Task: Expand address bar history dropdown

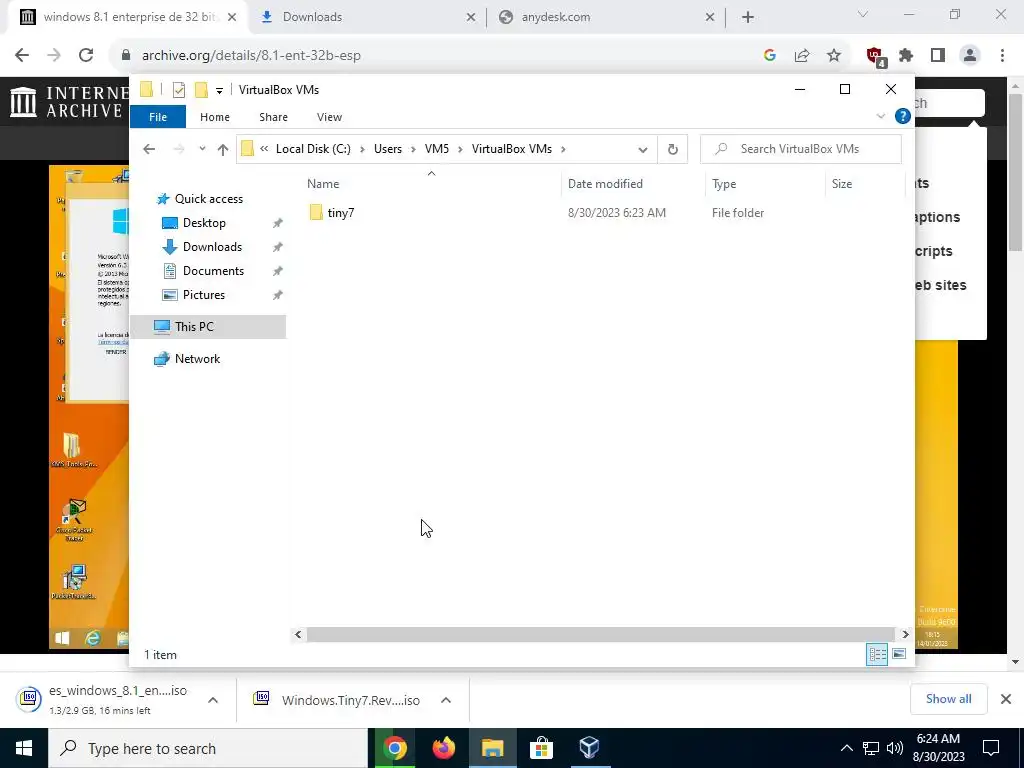Action: tap(643, 150)
